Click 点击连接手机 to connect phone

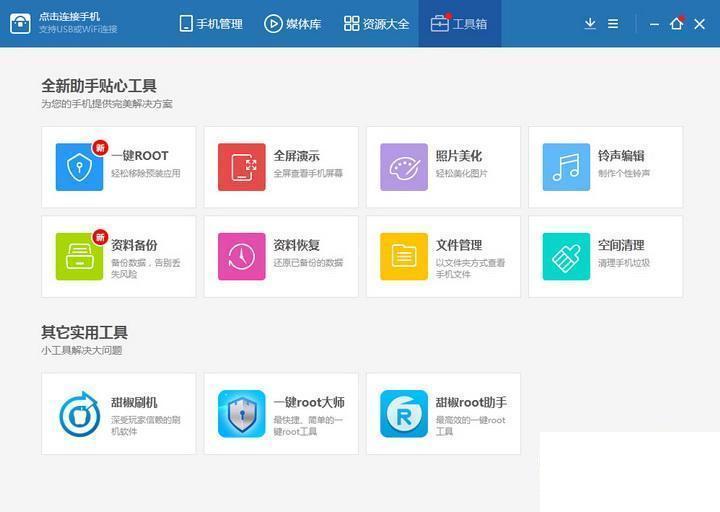[69, 17]
